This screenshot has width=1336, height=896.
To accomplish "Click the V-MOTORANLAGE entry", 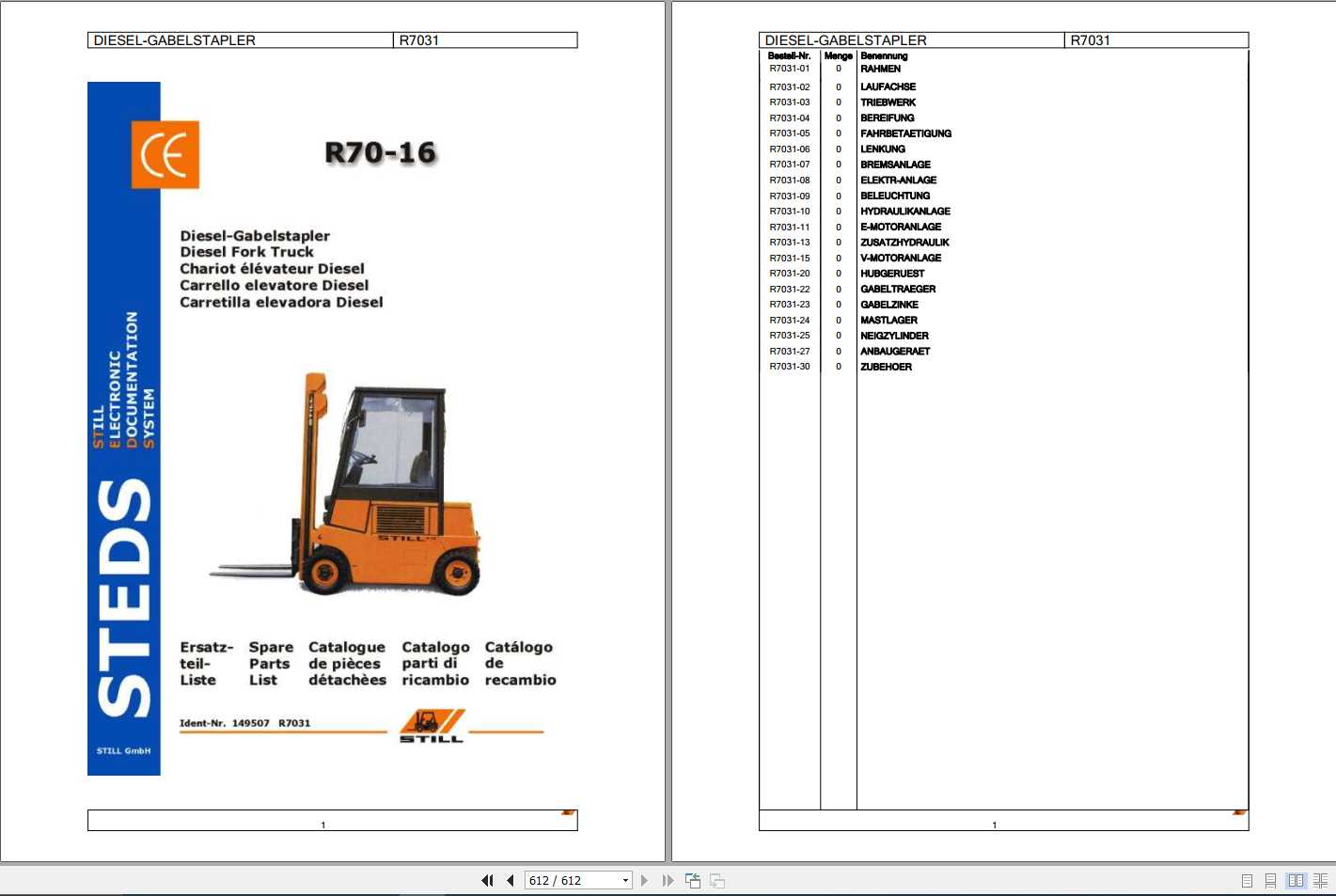I will 901,258.
